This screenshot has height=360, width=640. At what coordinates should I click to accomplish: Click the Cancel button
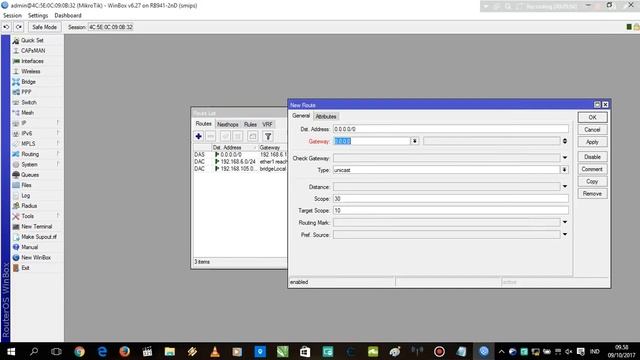pos(592,129)
